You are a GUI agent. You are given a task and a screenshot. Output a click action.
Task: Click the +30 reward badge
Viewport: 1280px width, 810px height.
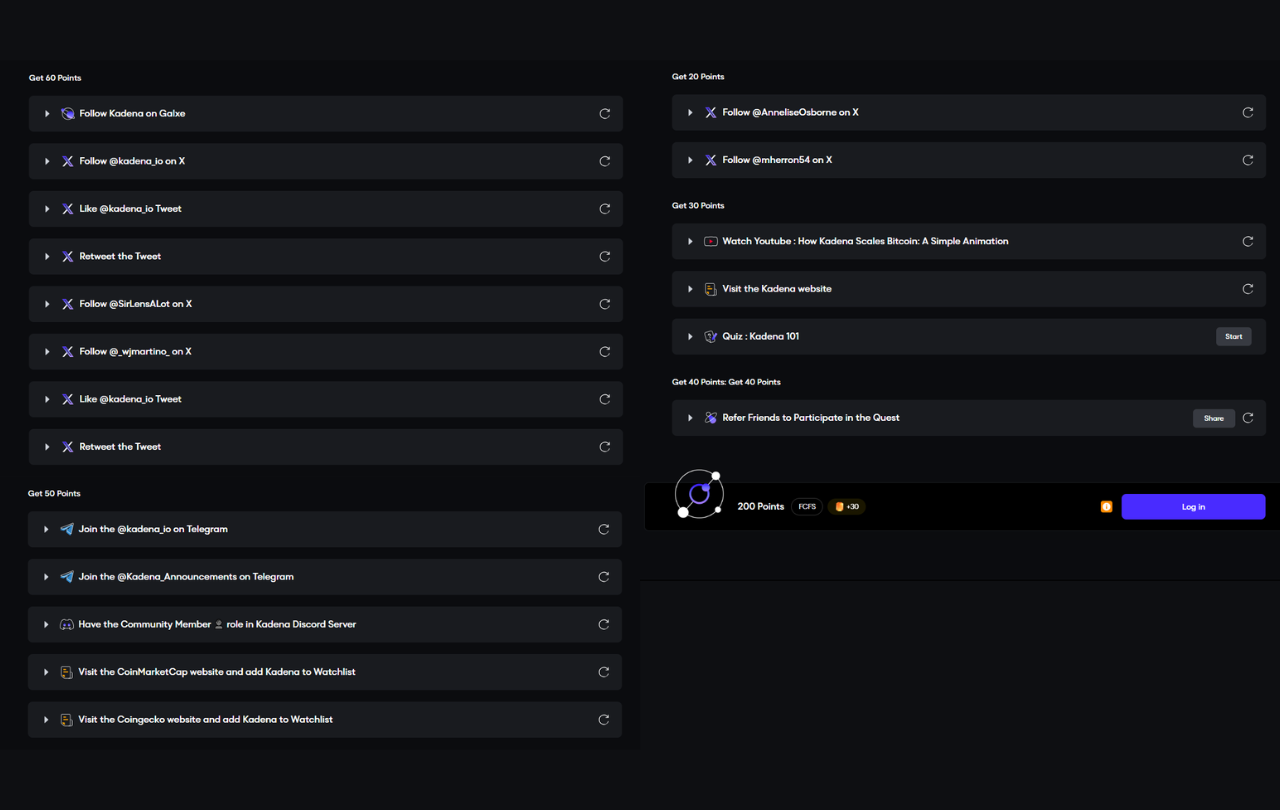point(846,507)
